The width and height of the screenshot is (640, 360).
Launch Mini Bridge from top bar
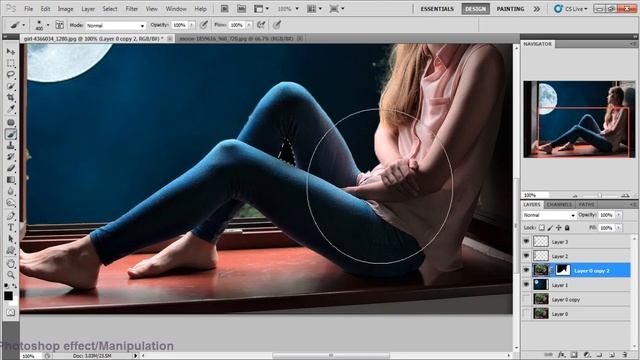point(242,9)
